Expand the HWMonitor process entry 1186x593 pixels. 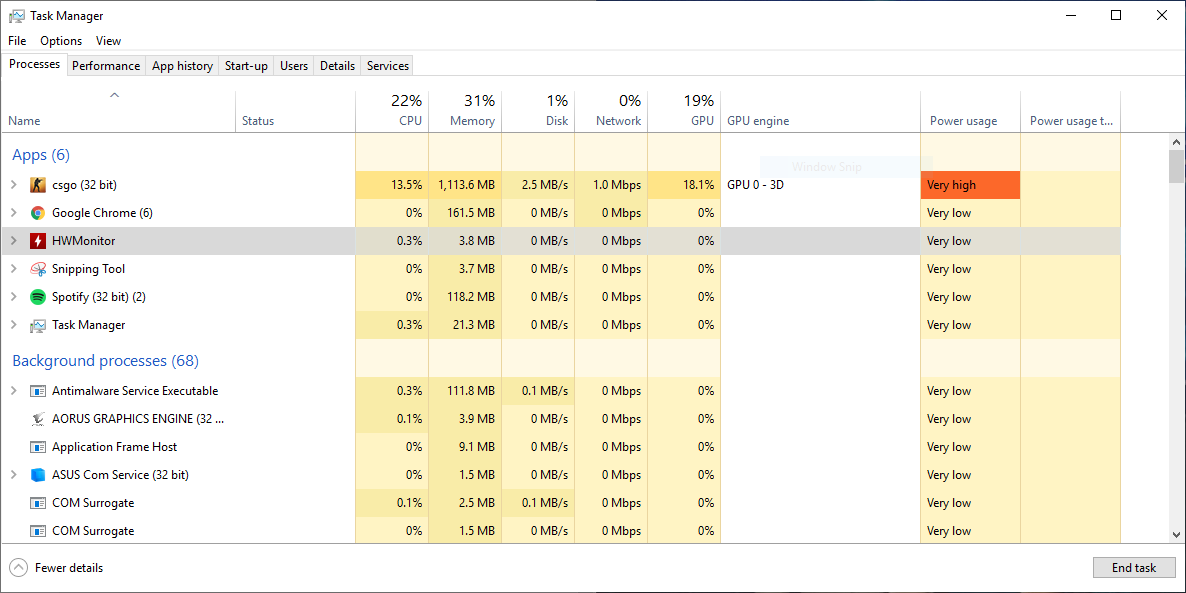(14, 241)
